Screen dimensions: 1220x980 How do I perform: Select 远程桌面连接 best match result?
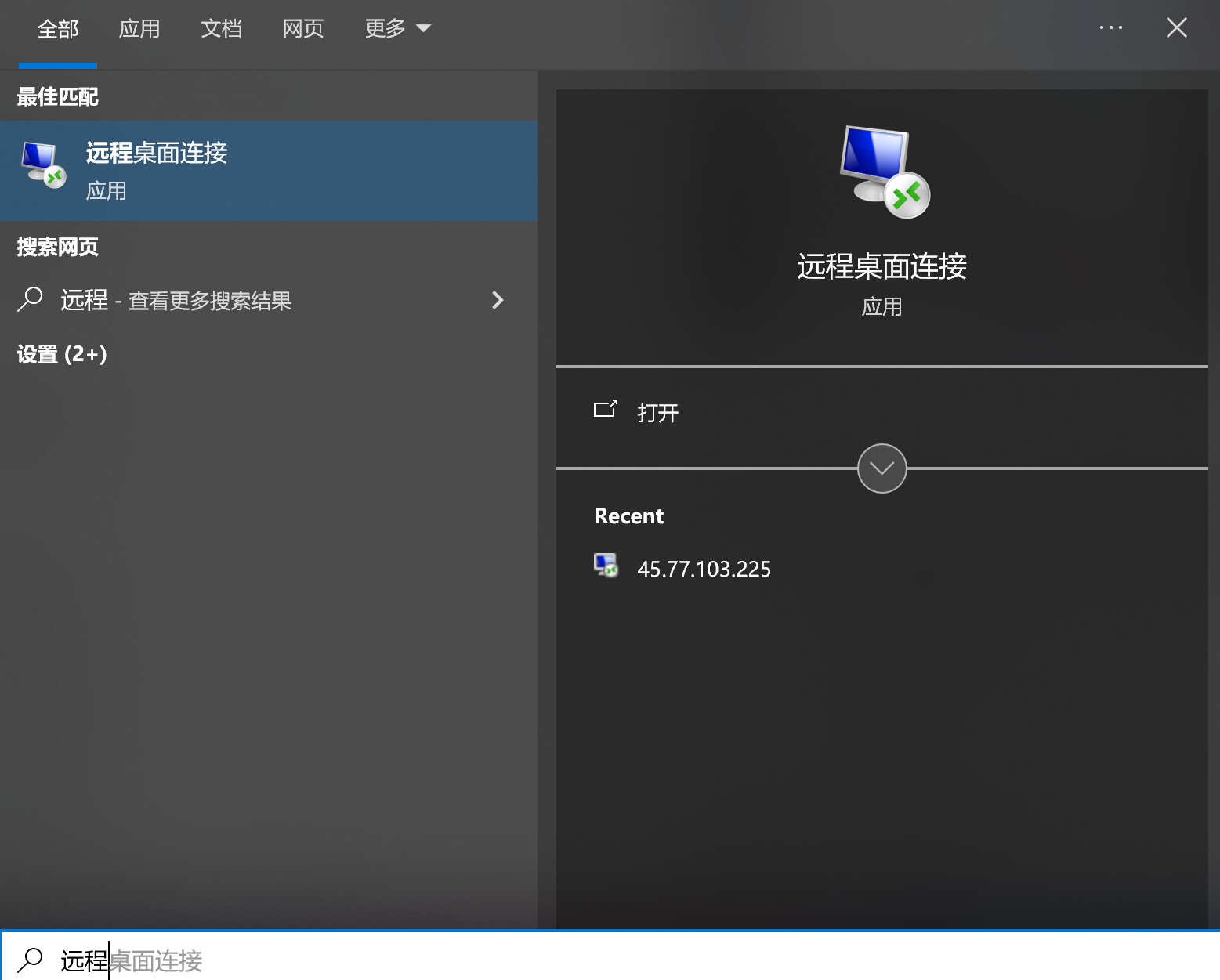(x=269, y=170)
